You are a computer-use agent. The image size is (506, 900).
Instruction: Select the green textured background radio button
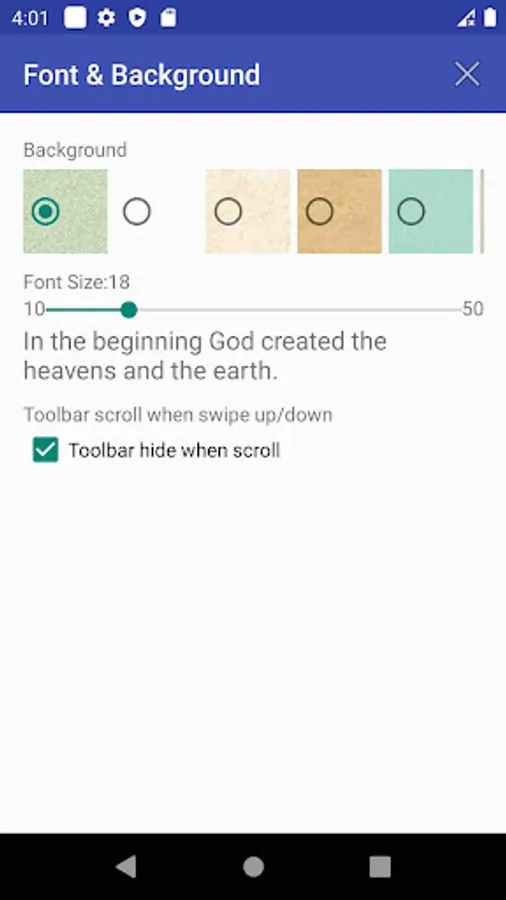coord(45,211)
